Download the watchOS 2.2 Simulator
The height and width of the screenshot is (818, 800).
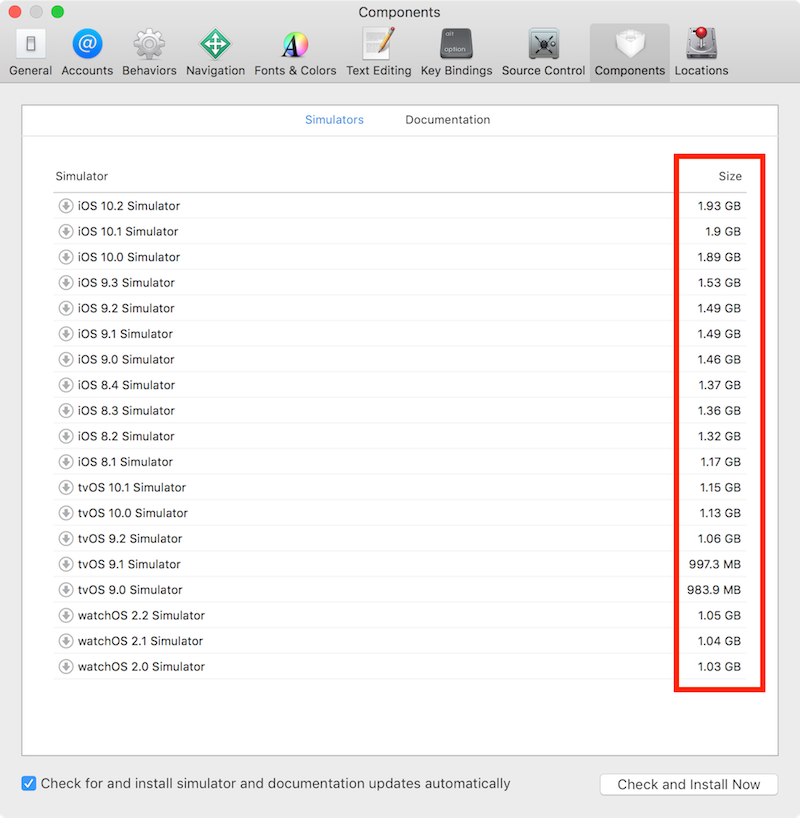pyautogui.click(x=66, y=615)
